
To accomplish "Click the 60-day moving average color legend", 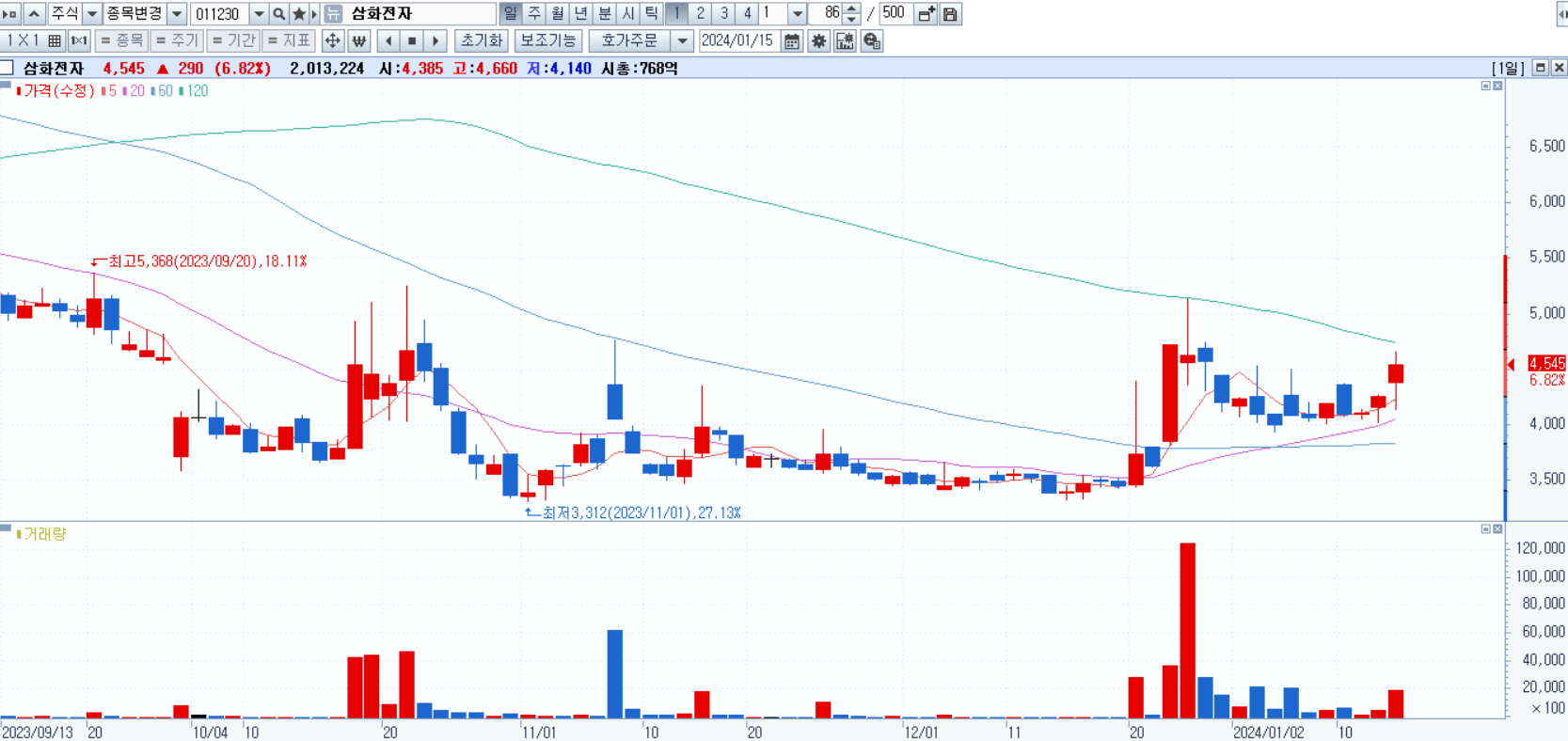I will 162,90.
